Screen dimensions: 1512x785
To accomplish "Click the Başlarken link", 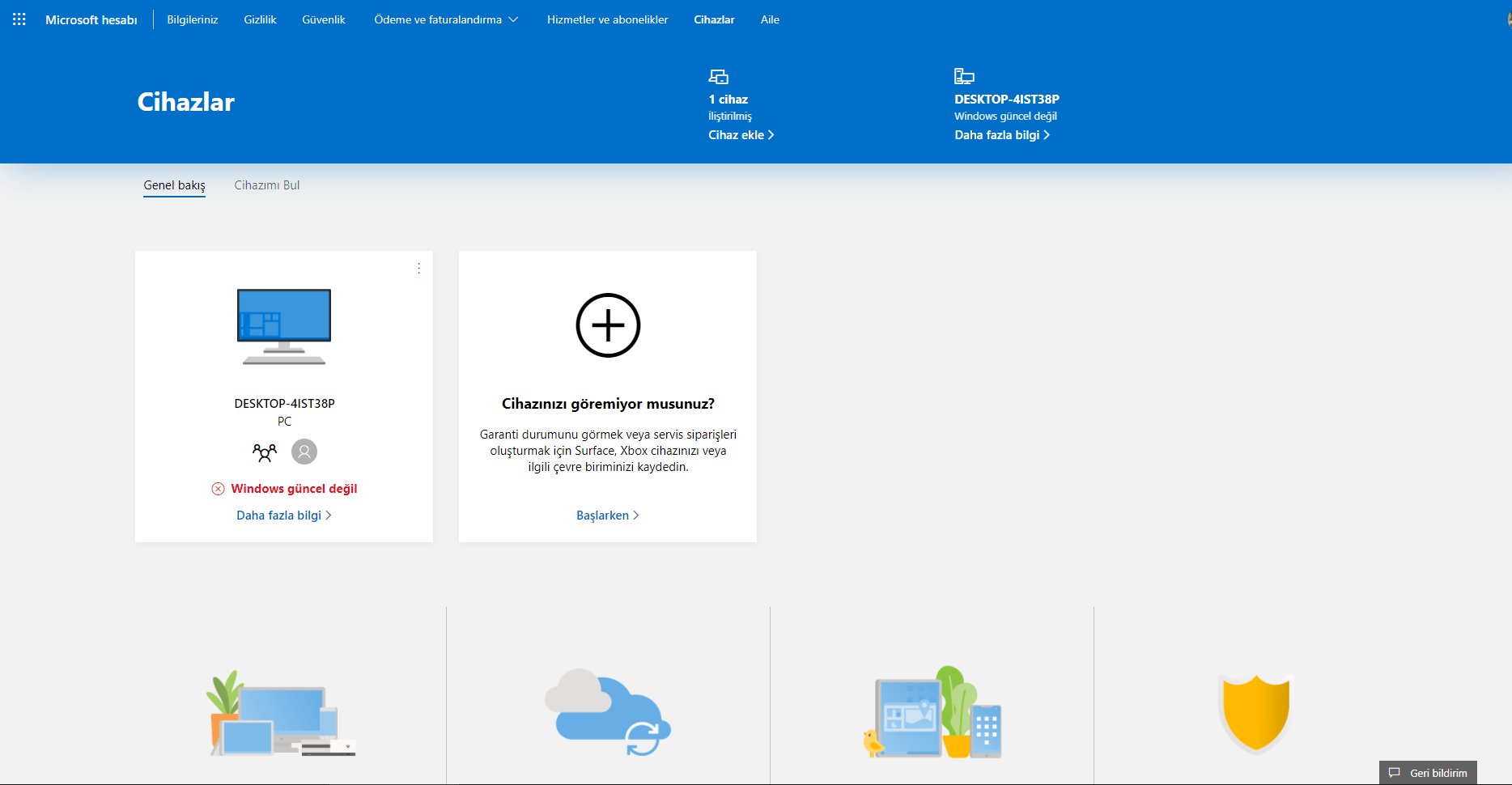I will (608, 516).
